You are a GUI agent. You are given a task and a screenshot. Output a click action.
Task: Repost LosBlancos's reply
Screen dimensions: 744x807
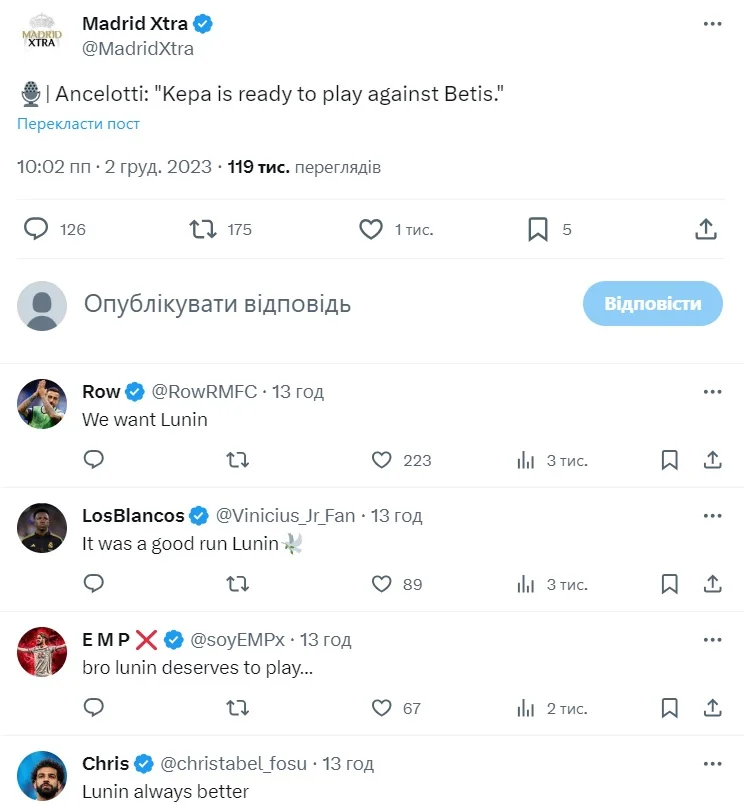(x=237, y=584)
